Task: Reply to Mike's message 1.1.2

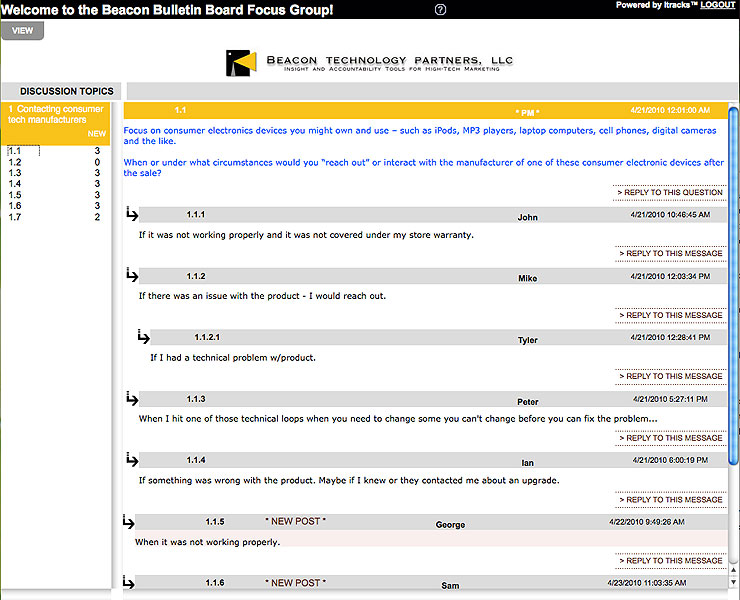Action: pyautogui.click(x=671, y=315)
